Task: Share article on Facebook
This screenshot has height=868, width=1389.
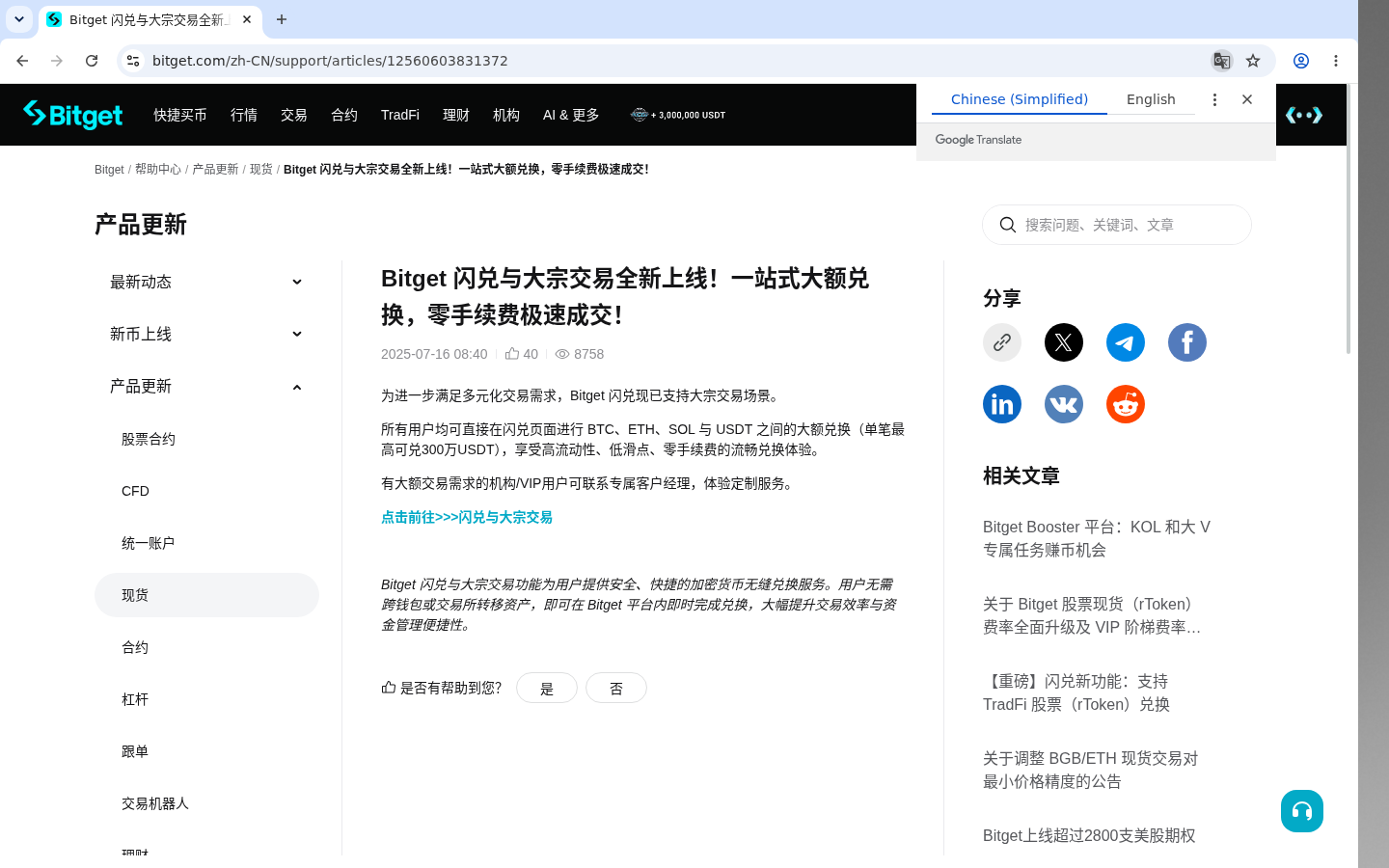Action: click(1187, 342)
